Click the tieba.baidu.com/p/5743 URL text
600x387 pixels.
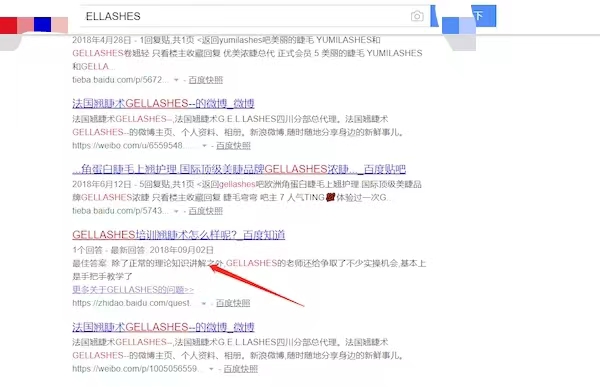pos(120,211)
